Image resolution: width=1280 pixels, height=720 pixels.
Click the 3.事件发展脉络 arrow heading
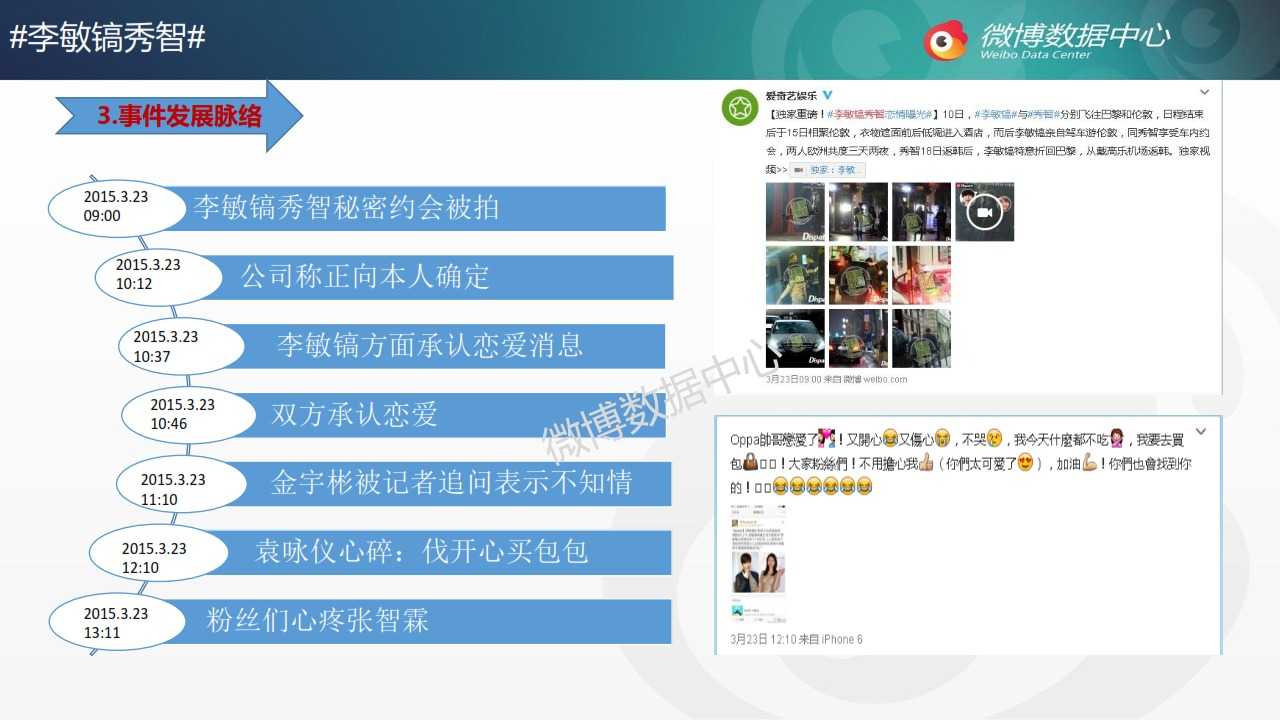pos(179,116)
